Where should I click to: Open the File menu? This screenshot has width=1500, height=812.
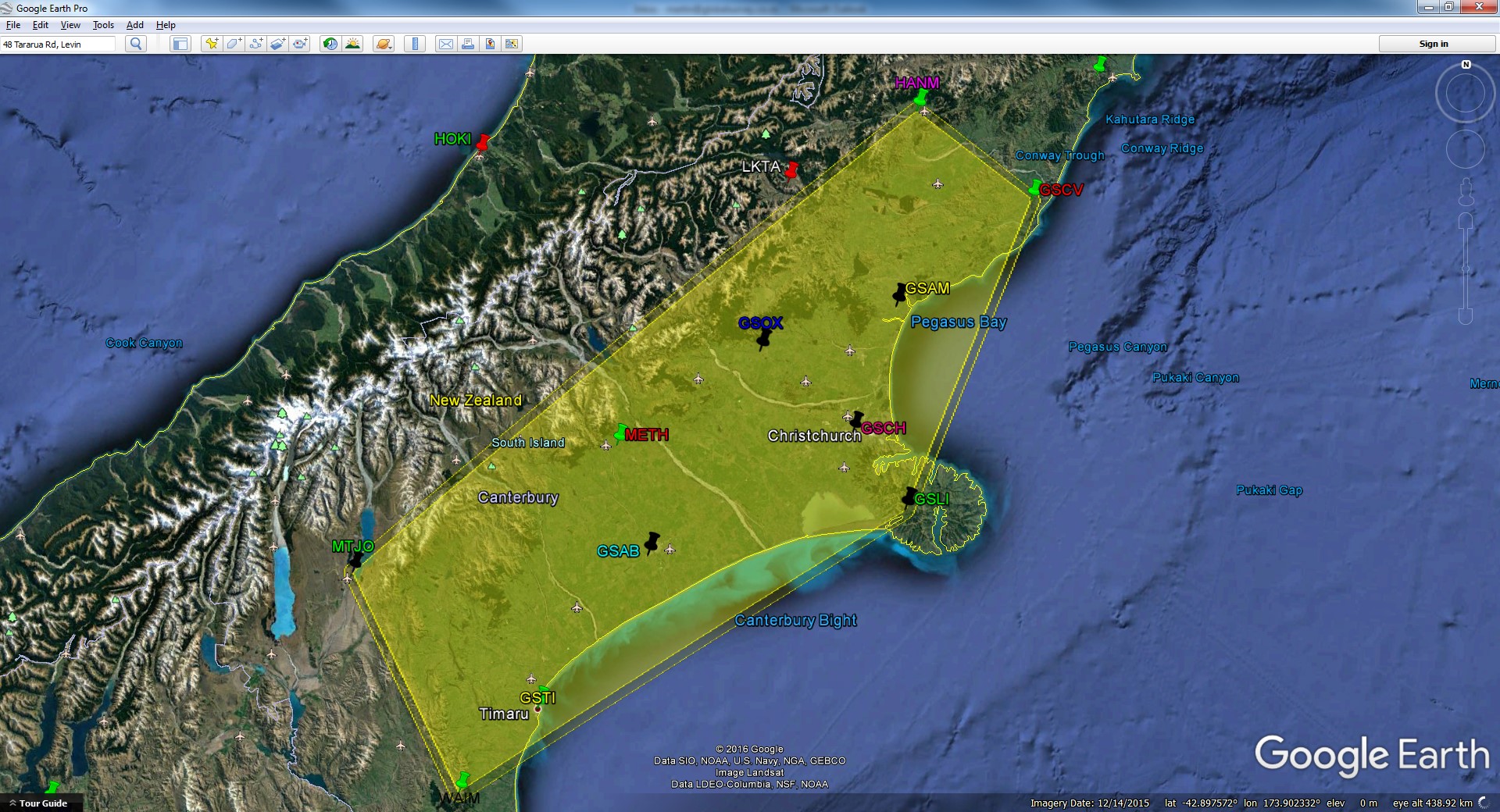pos(13,25)
